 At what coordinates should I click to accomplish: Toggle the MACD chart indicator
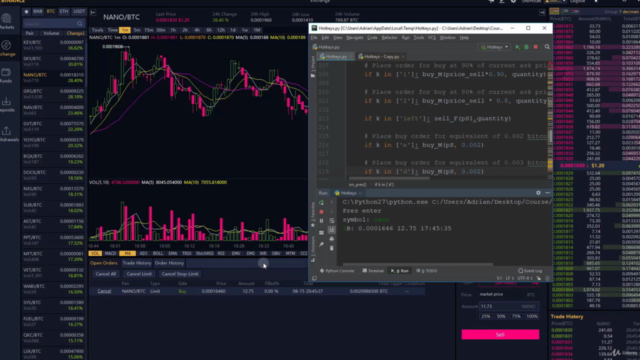pyautogui.click(x=110, y=253)
